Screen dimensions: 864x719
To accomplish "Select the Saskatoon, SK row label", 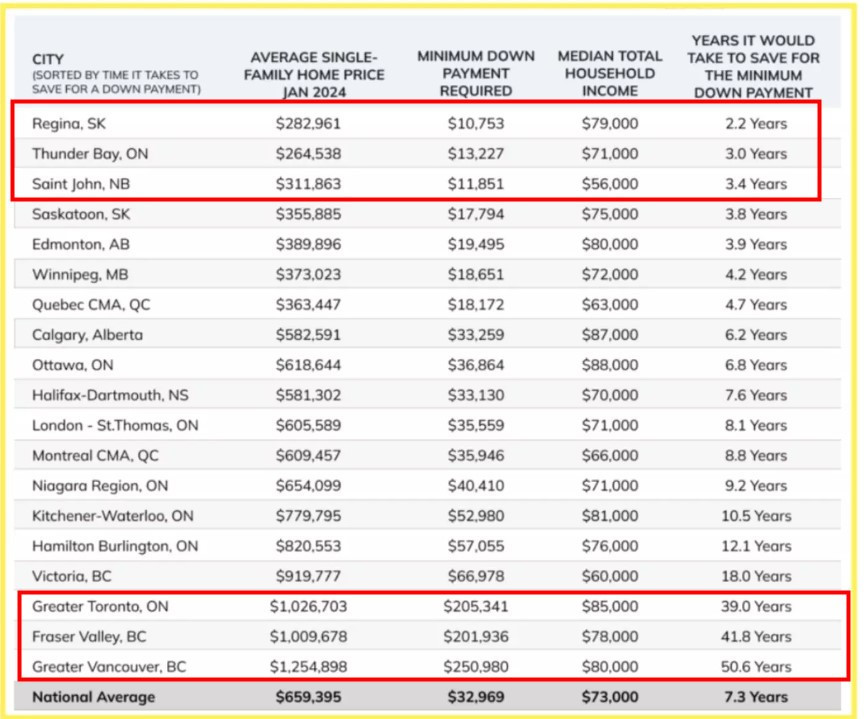I will 82,214.
